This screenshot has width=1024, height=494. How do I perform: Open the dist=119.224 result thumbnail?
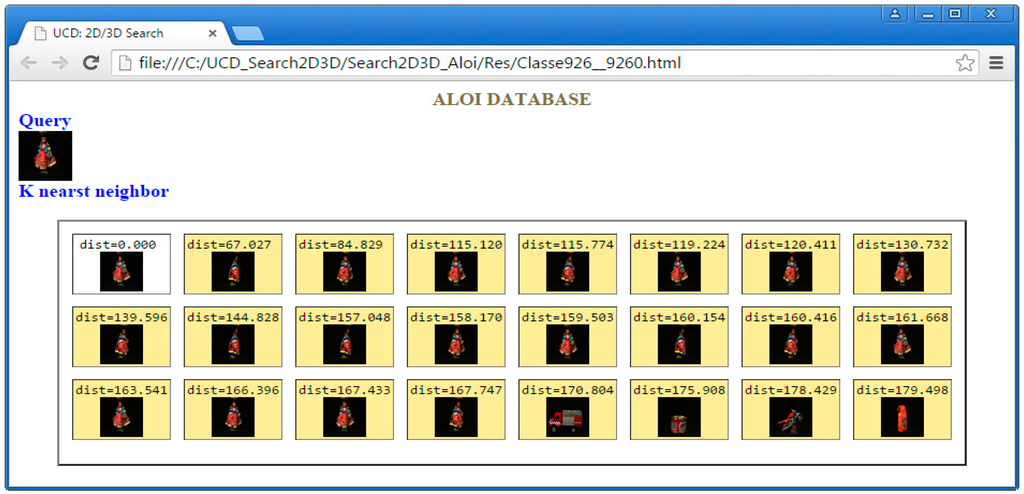coord(679,271)
